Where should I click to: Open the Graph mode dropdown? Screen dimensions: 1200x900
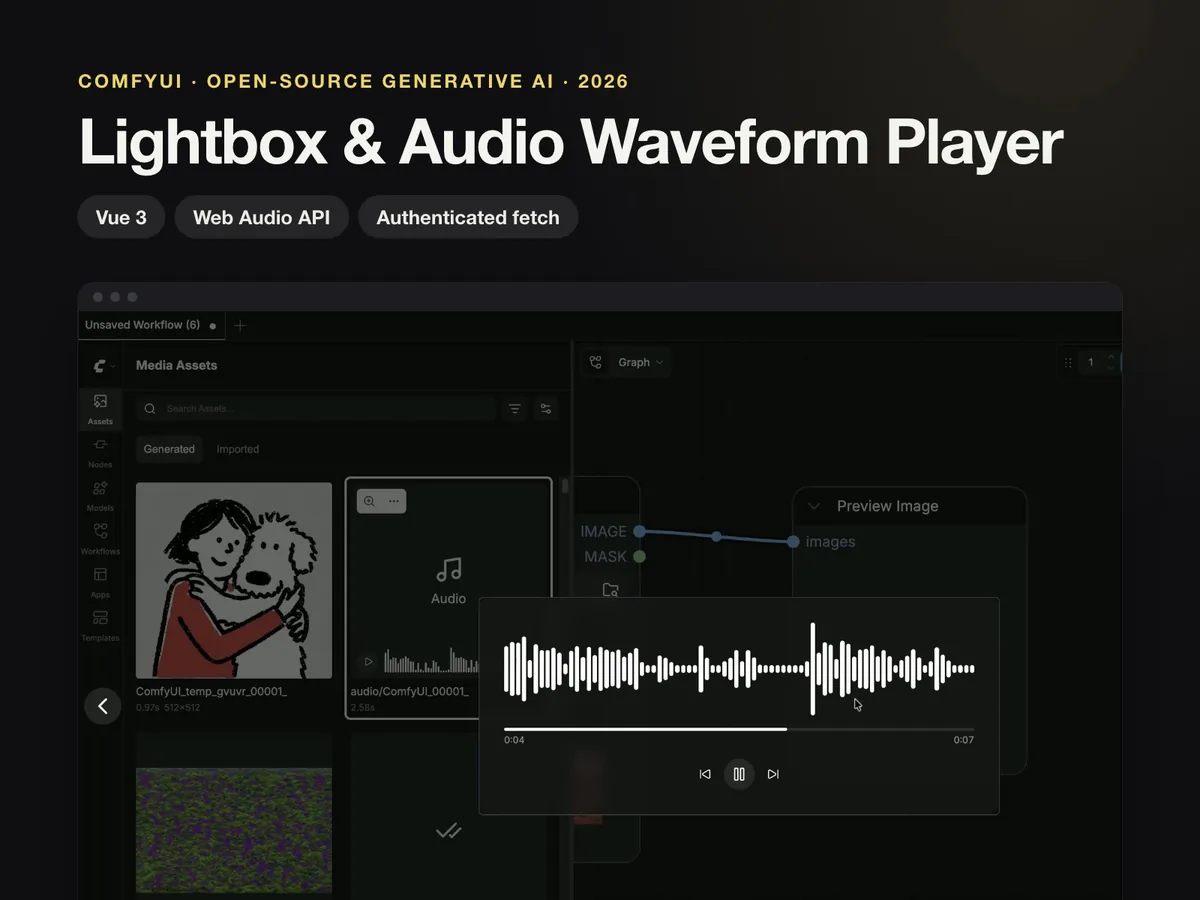640,362
